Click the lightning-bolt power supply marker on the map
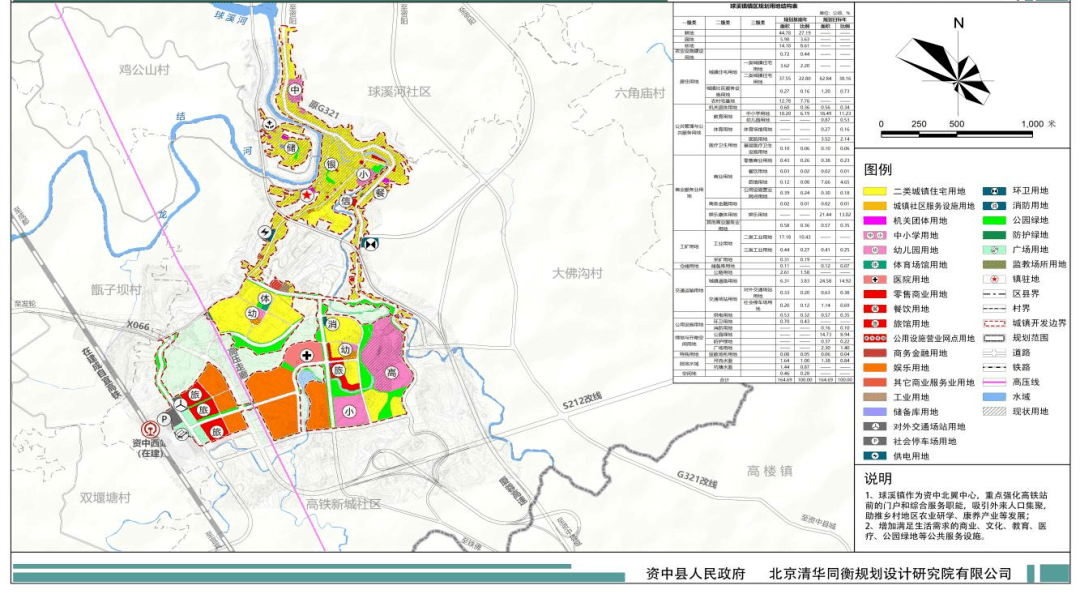Viewport: 1080px width, 594px height. [266, 232]
